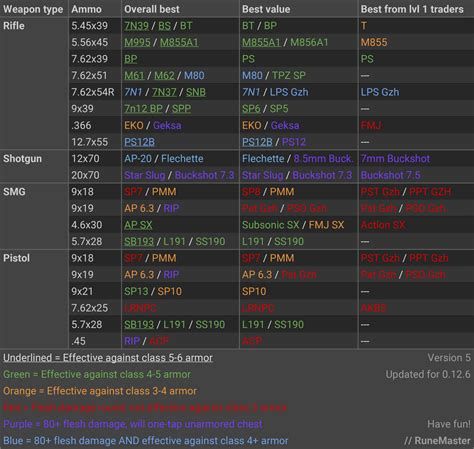
Task: Click 'M855' in the lvl 1 traders column
Action: (374, 42)
